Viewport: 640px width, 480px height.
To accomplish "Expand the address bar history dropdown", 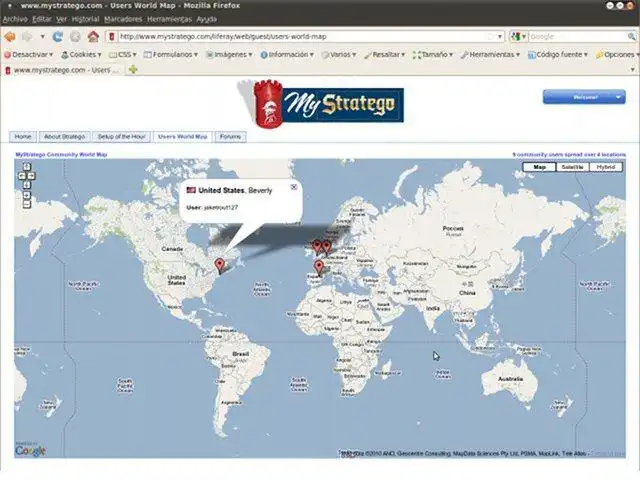I will coord(500,37).
